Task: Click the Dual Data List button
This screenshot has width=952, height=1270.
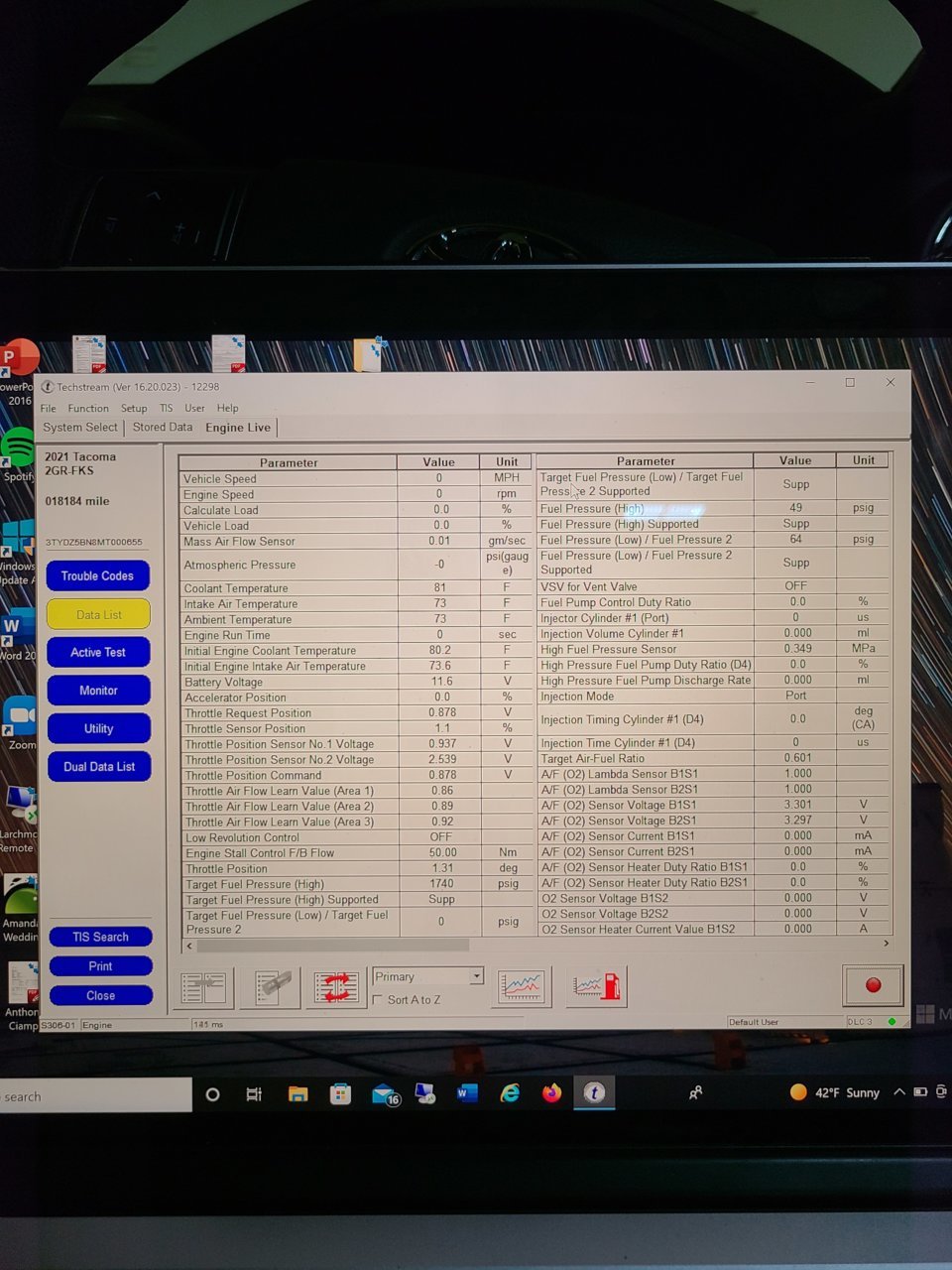Action: (x=99, y=766)
